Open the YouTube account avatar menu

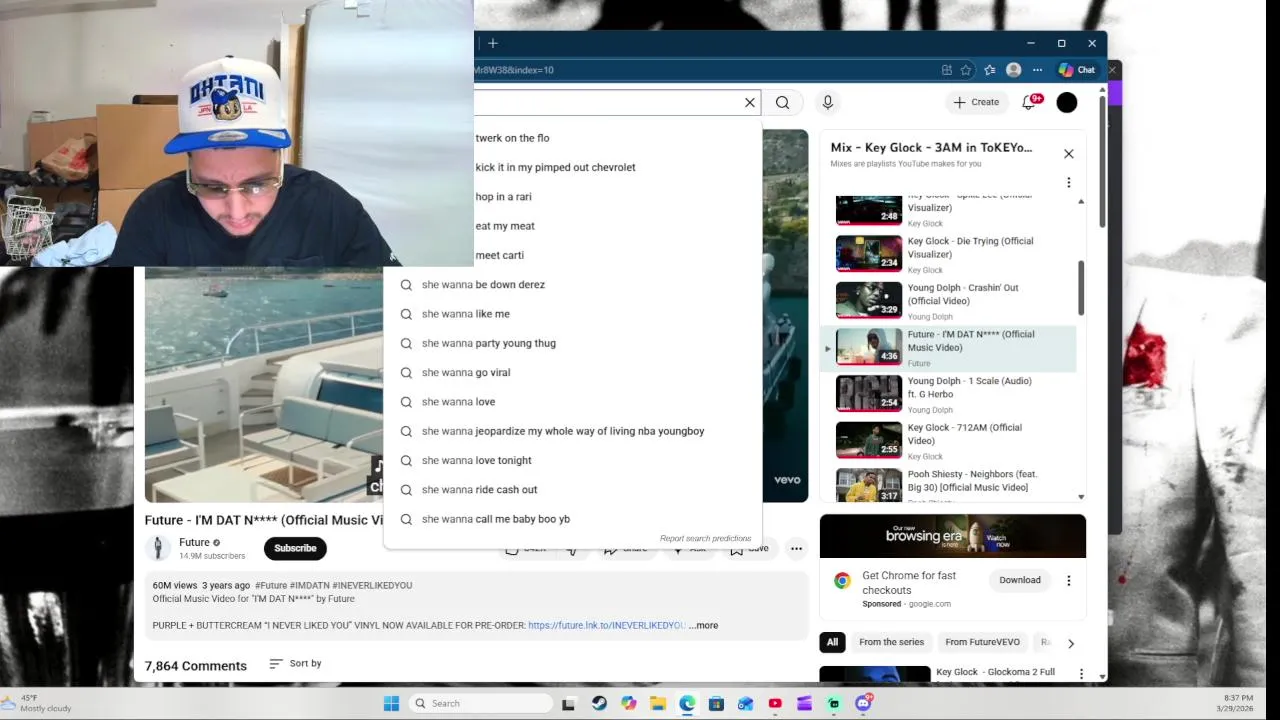[x=1067, y=102]
